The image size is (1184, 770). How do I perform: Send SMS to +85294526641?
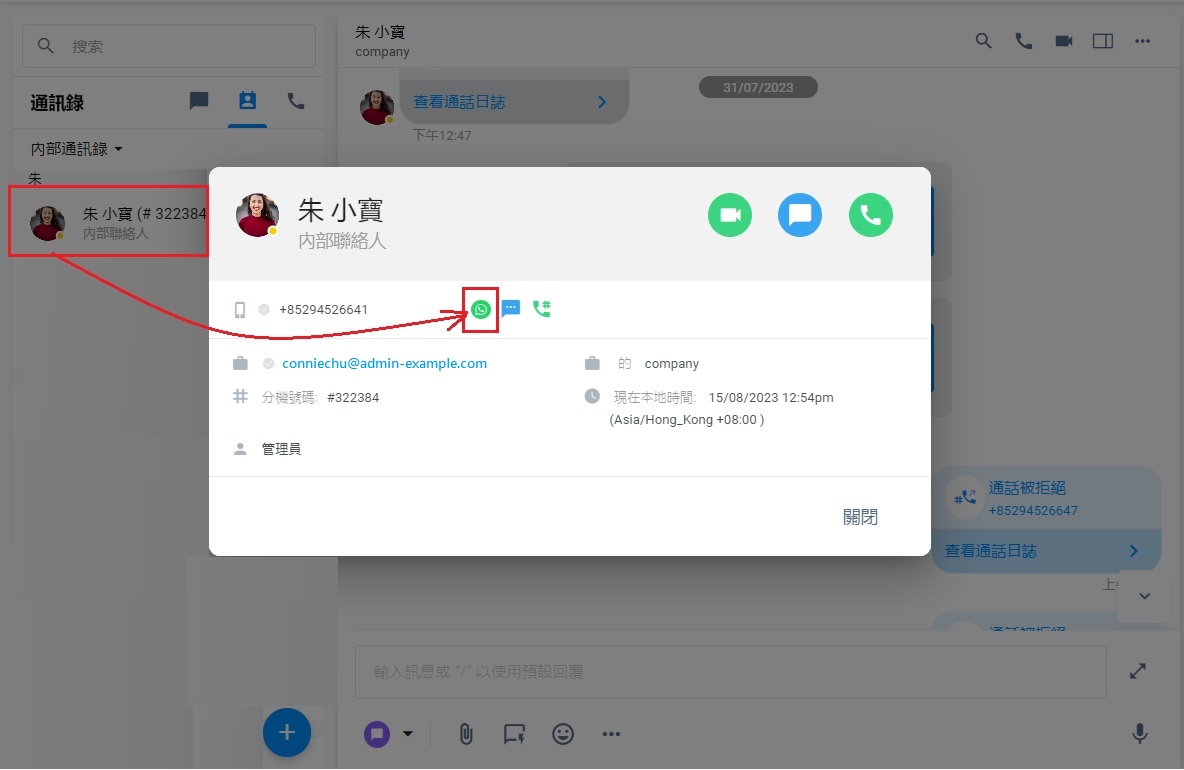click(x=511, y=308)
